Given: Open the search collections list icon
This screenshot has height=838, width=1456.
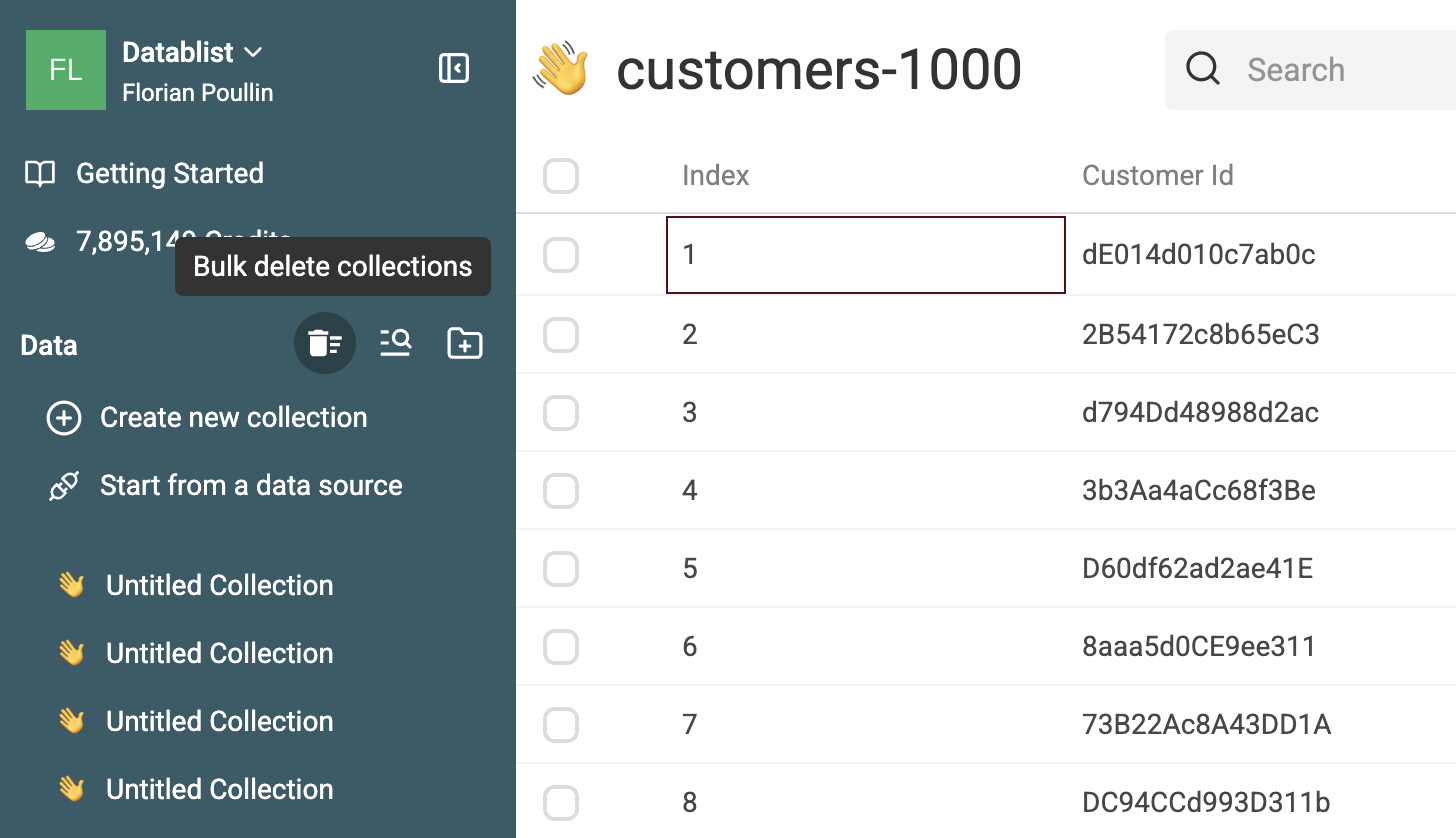Looking at the screenshot, I should 396,344.
